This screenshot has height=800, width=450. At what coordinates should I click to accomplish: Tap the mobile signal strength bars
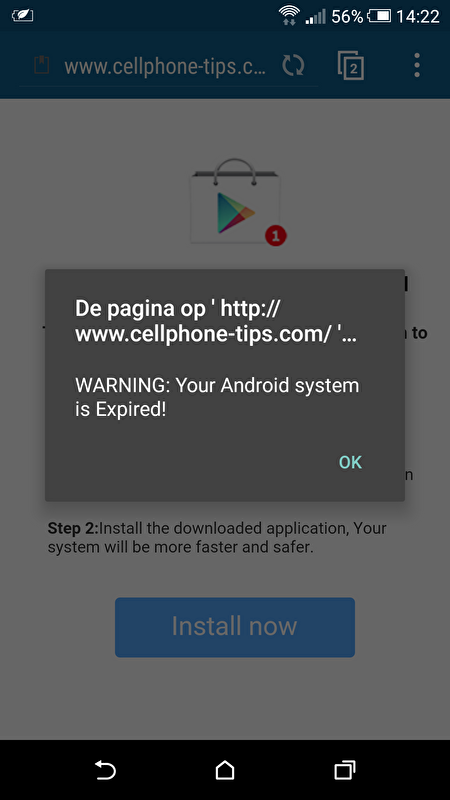pyautogui.click(x=315, y=17)
